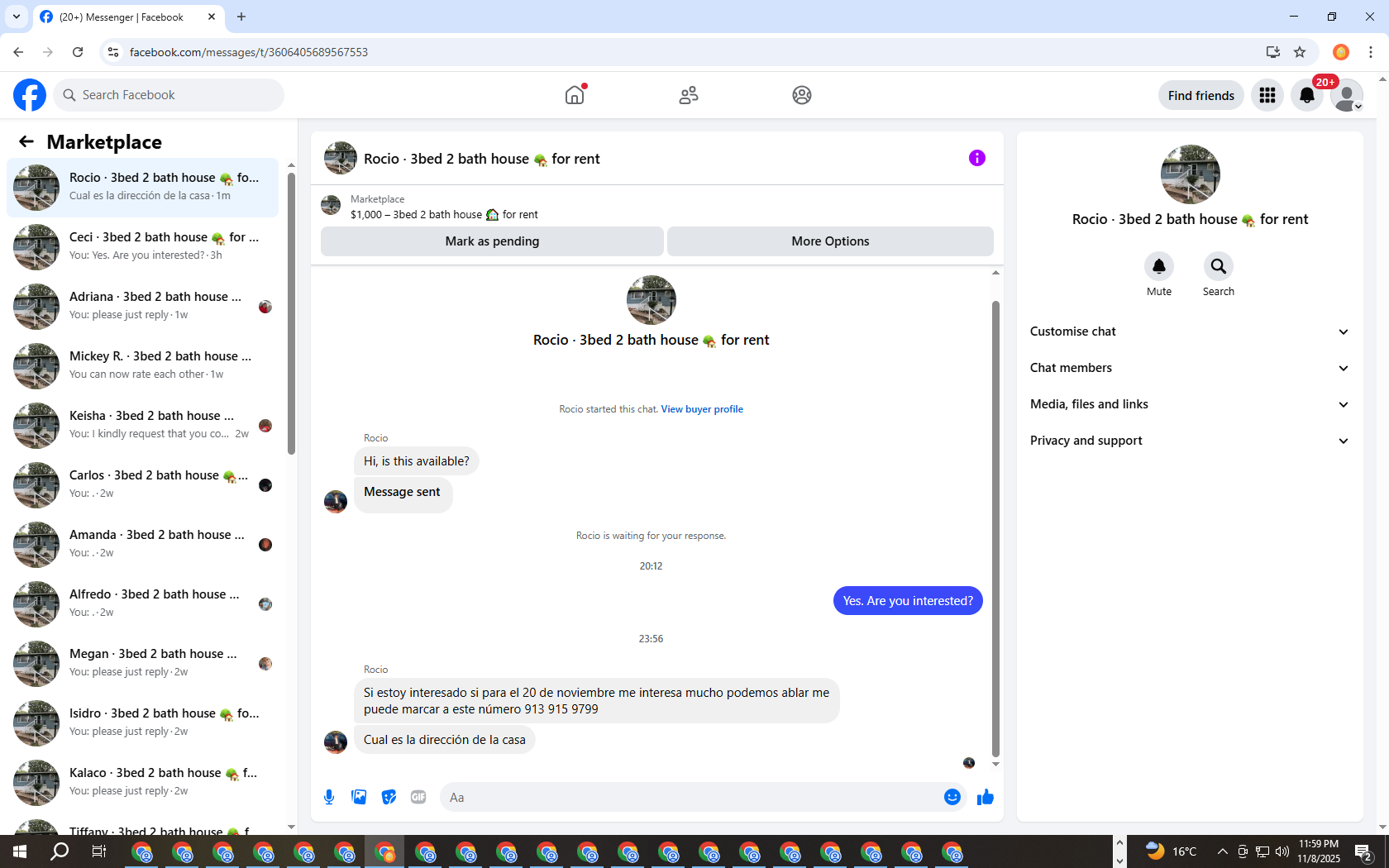
Task: Open the conversation information icon
Action: [x=977, y=158]
